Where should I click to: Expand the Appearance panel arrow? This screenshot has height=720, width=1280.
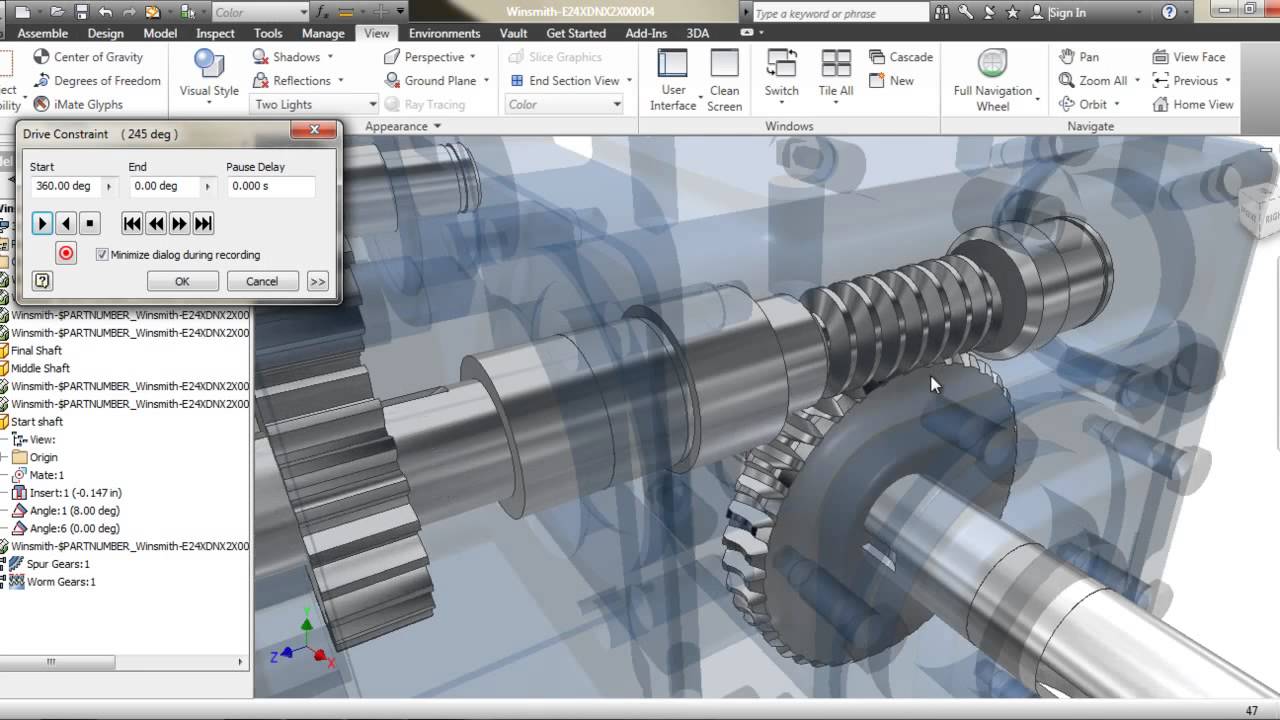pyautogui.click(x=436, y=126)
